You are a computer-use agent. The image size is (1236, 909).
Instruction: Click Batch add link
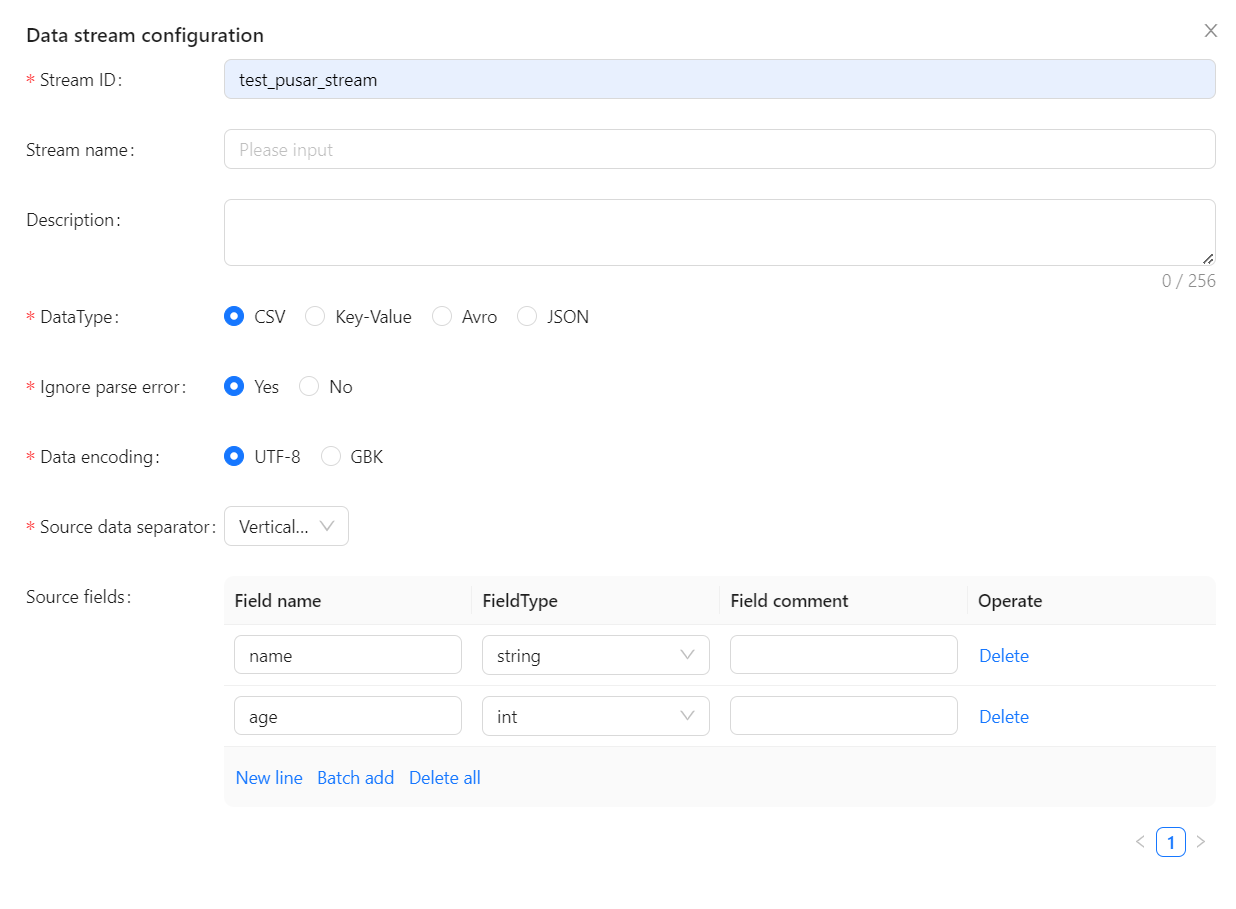355,778
